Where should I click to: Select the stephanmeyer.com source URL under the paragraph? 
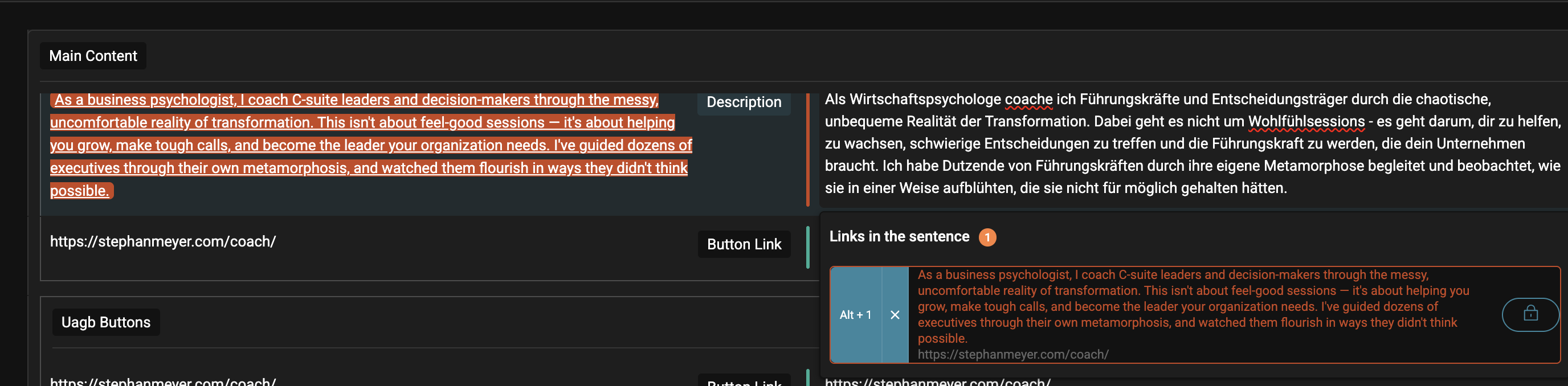pyautogui.click(x=162, y=242)
